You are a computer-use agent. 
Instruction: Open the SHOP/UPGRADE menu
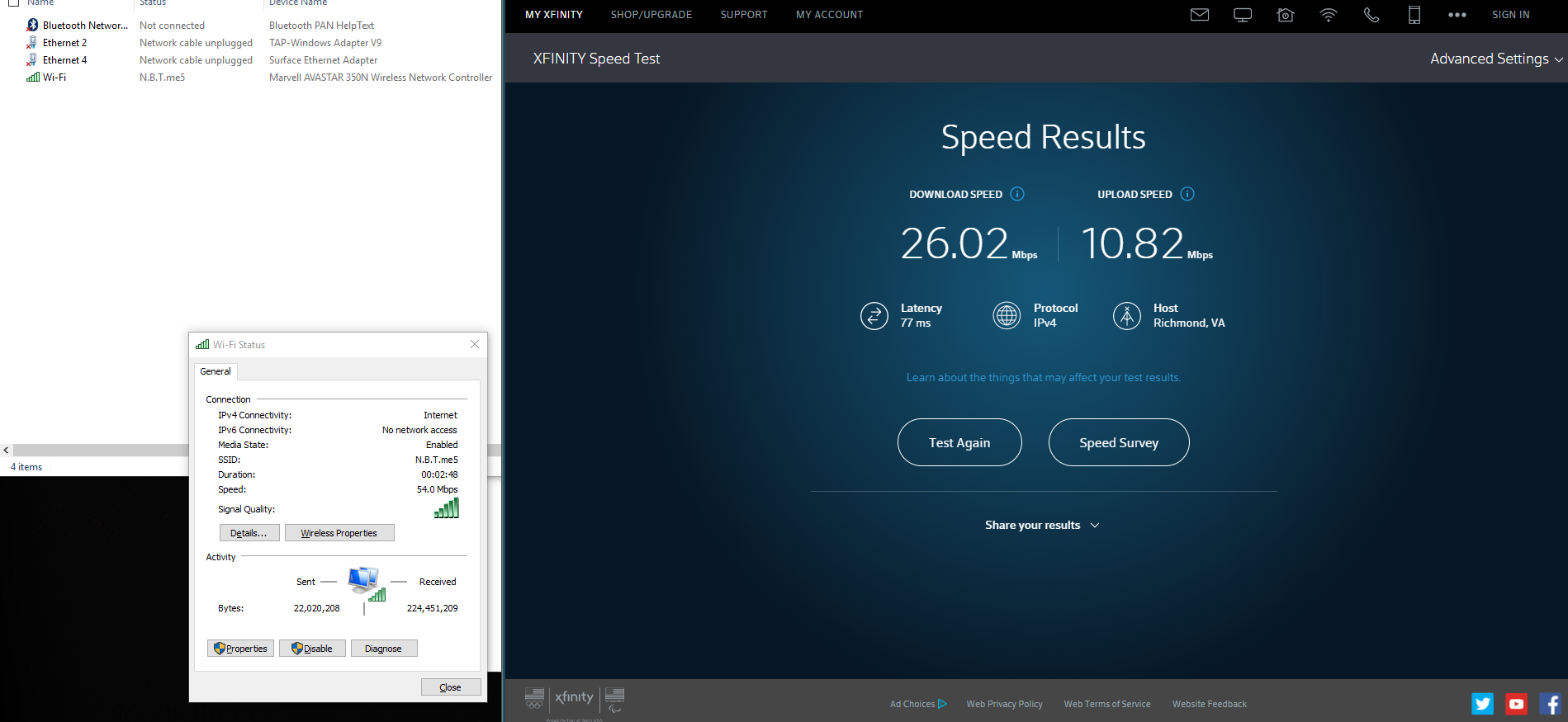pos(651,15)
